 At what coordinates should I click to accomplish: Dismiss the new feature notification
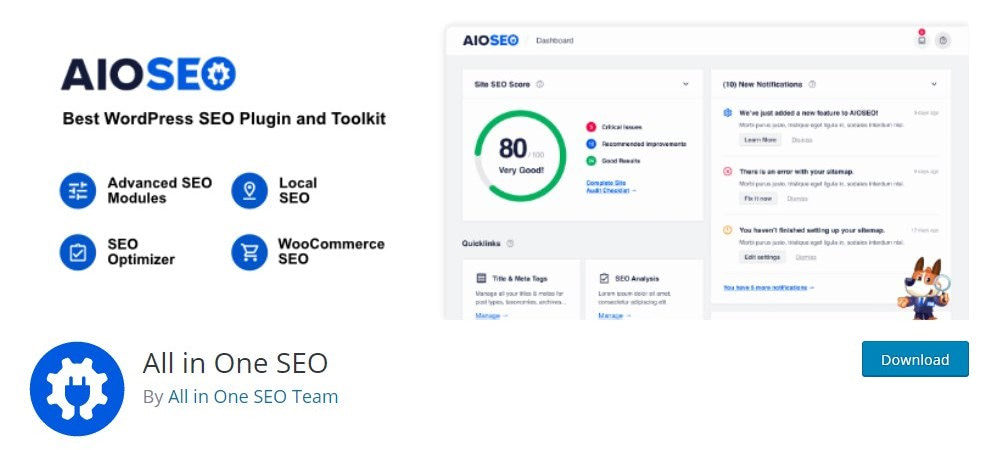[802, 140]
